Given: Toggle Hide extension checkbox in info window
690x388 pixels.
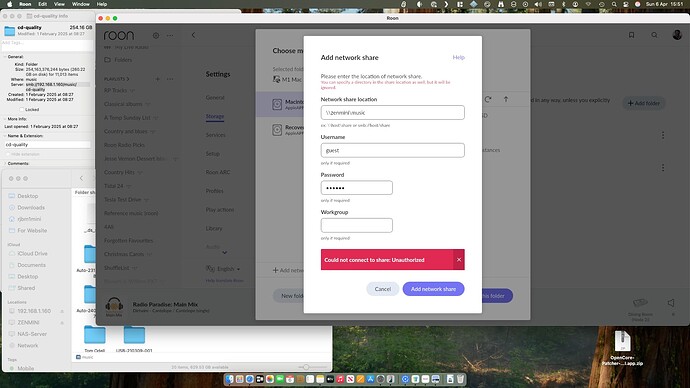Looking at the screenshot, I should click(x=8, y=154).
